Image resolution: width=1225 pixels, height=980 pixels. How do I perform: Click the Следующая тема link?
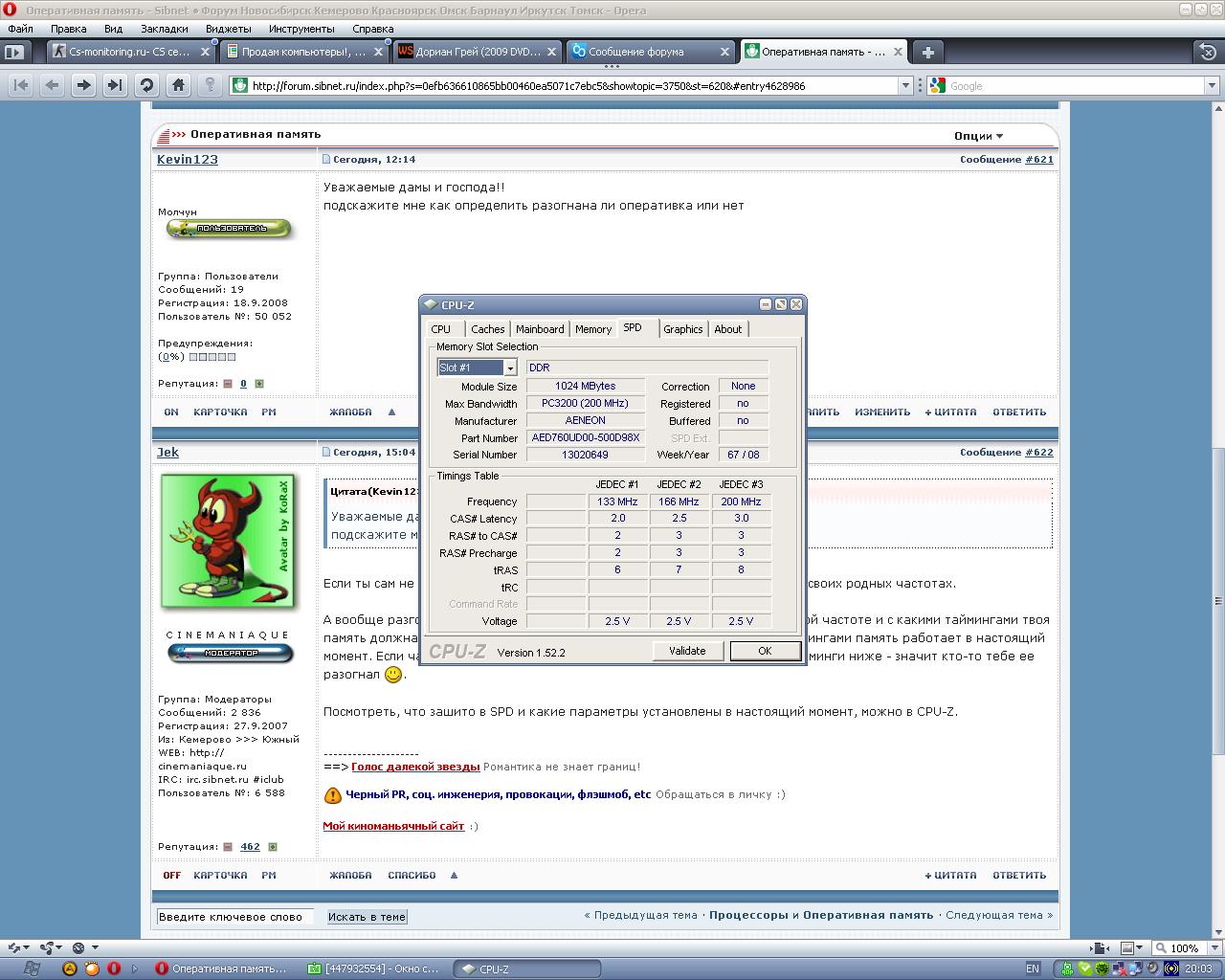pyautogui.click(x=994, y=915)
